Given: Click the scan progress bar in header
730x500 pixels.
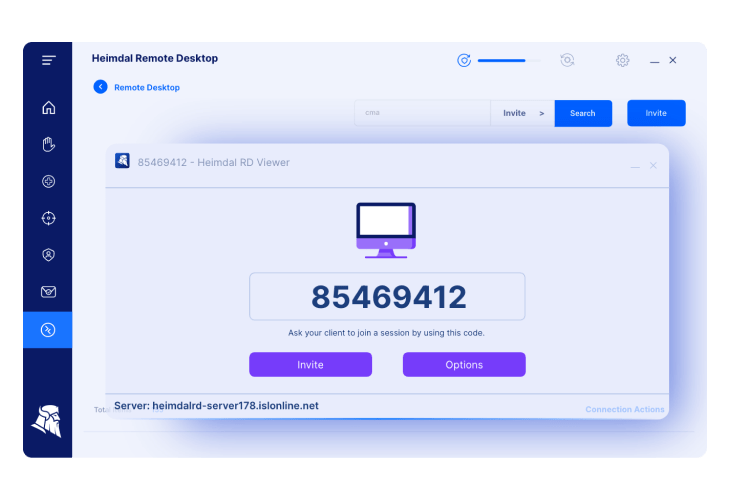Looking at the screenshot, I should tap(509, 61).
